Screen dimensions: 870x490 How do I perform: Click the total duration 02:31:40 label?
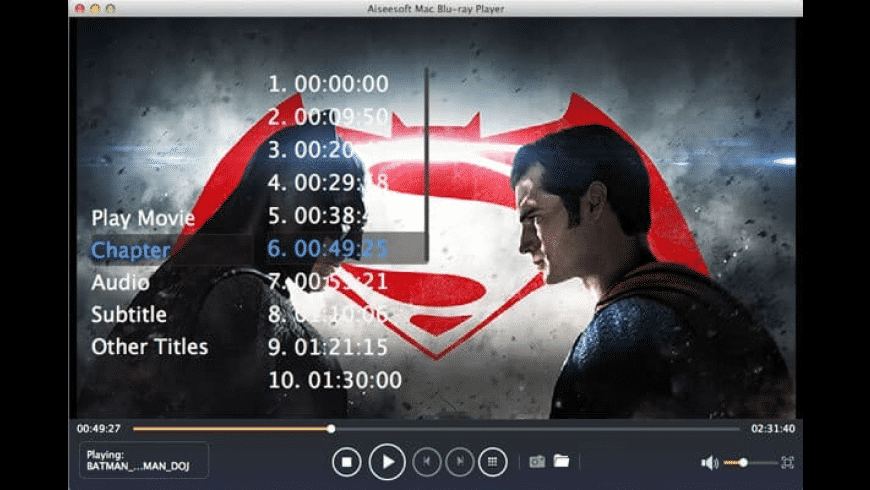773,428
